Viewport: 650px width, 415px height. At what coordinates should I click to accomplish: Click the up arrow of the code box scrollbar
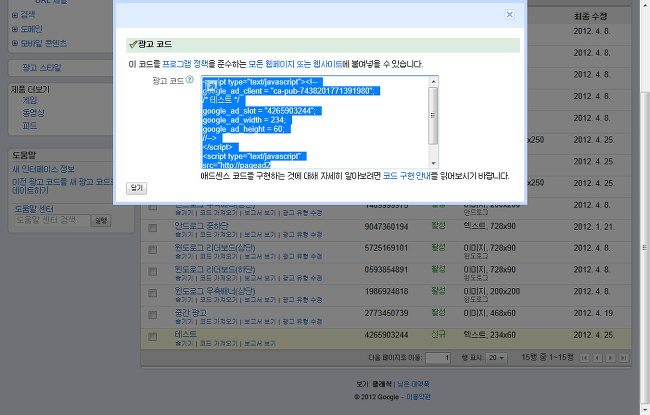pyautogui.click(x=433, y=81)
